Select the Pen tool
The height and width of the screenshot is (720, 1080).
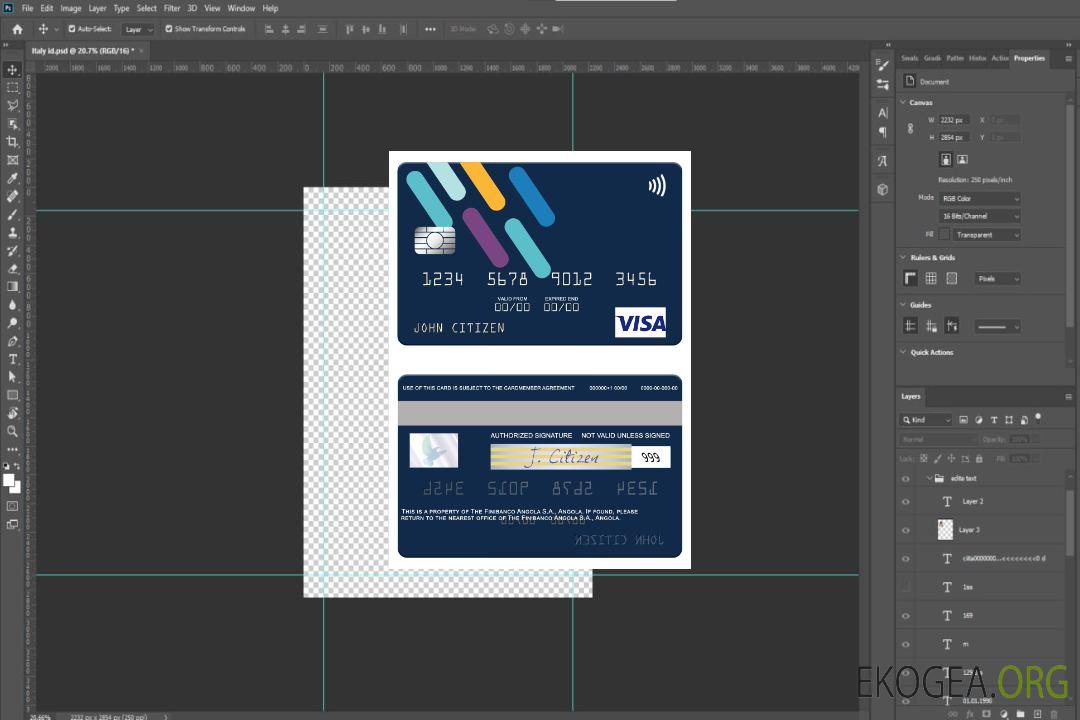pyautogui.click(x=12, y=341)
